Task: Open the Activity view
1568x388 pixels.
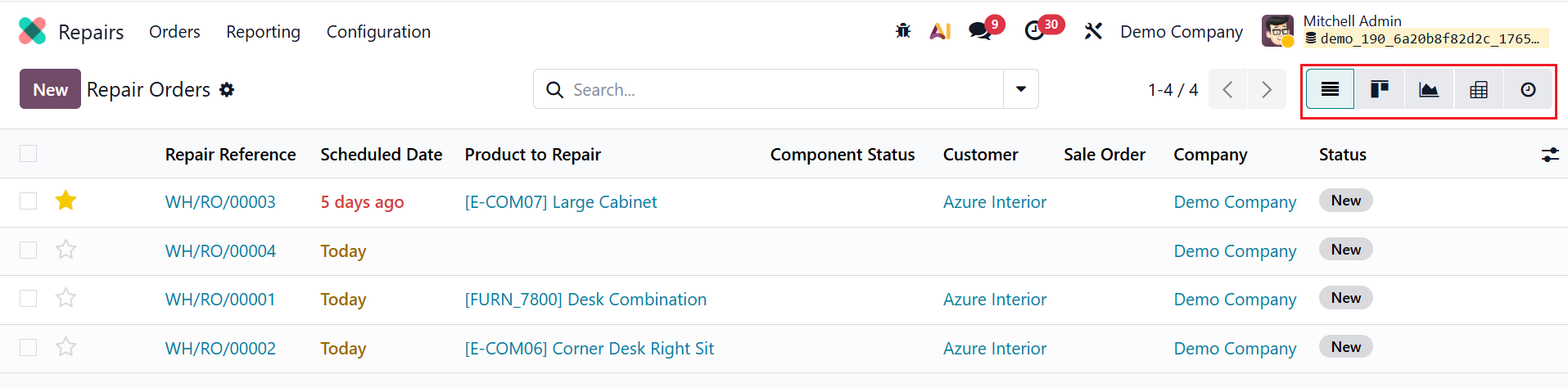Action: [1528, 89]
